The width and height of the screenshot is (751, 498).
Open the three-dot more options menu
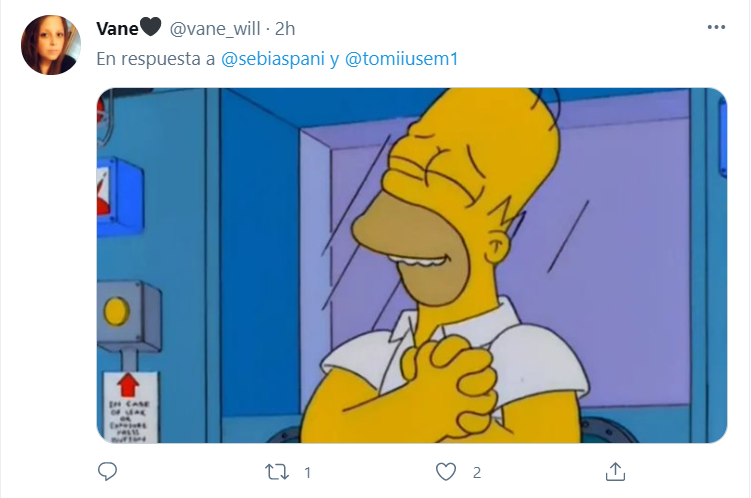click(716, 27)
